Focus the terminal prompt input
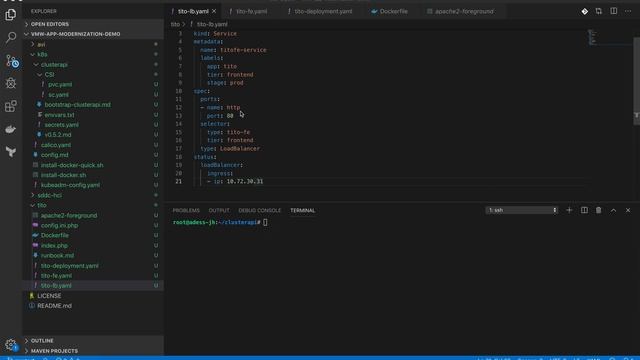This screenshot has width=640, height=360. coord(266,222)
